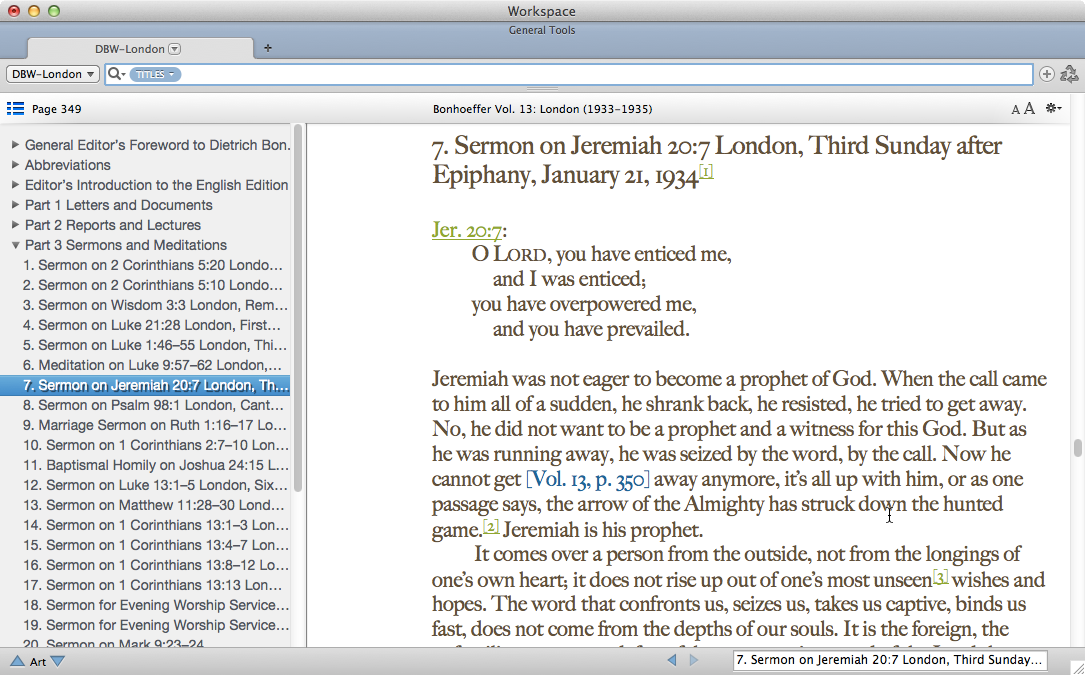Click the magnifier search options icon

[116, 74]
